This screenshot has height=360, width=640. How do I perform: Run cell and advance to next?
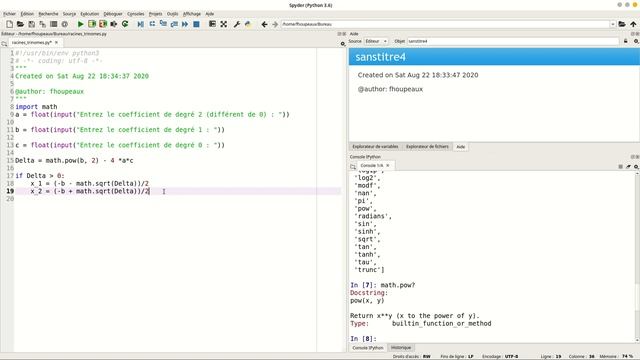coord(103,24)
